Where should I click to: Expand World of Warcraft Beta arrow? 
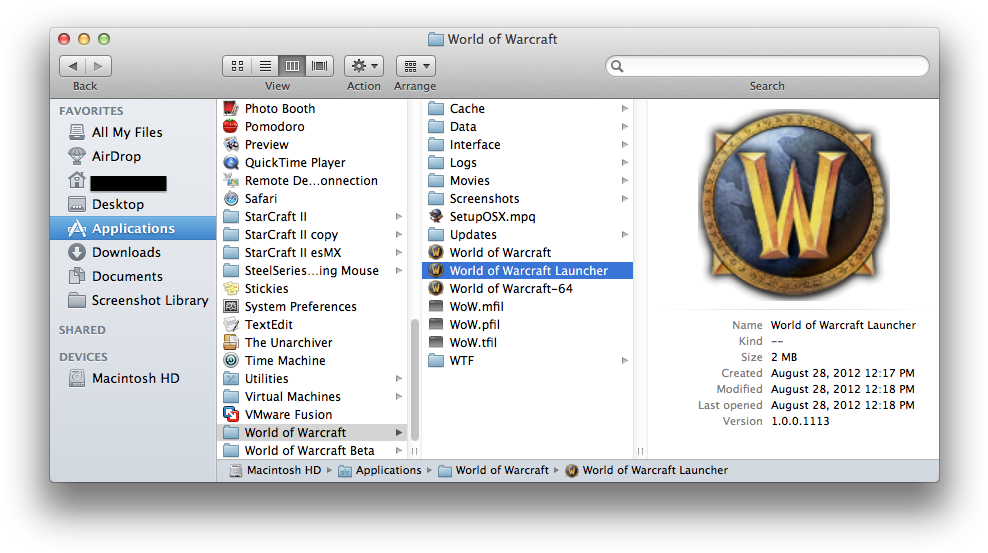tap(398, 450)
